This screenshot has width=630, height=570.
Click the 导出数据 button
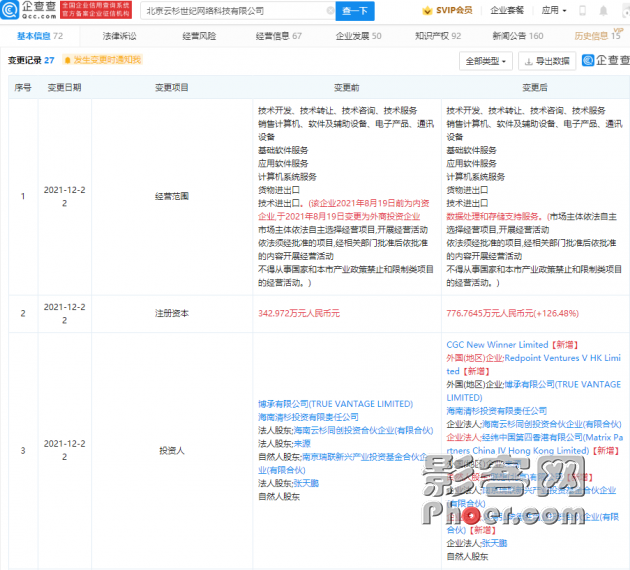click(x=547, y=61)
